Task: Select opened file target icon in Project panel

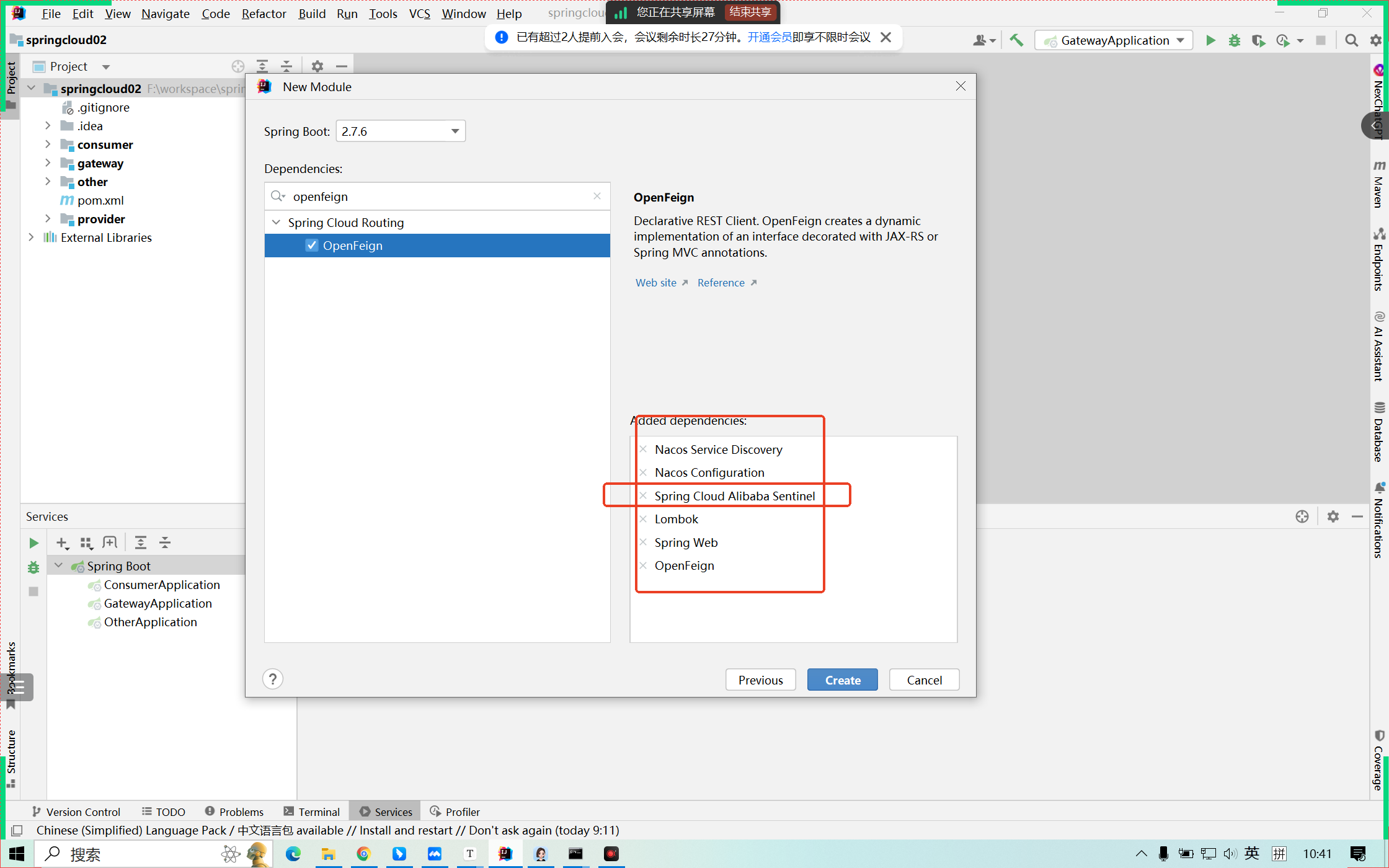Action: 238,66
